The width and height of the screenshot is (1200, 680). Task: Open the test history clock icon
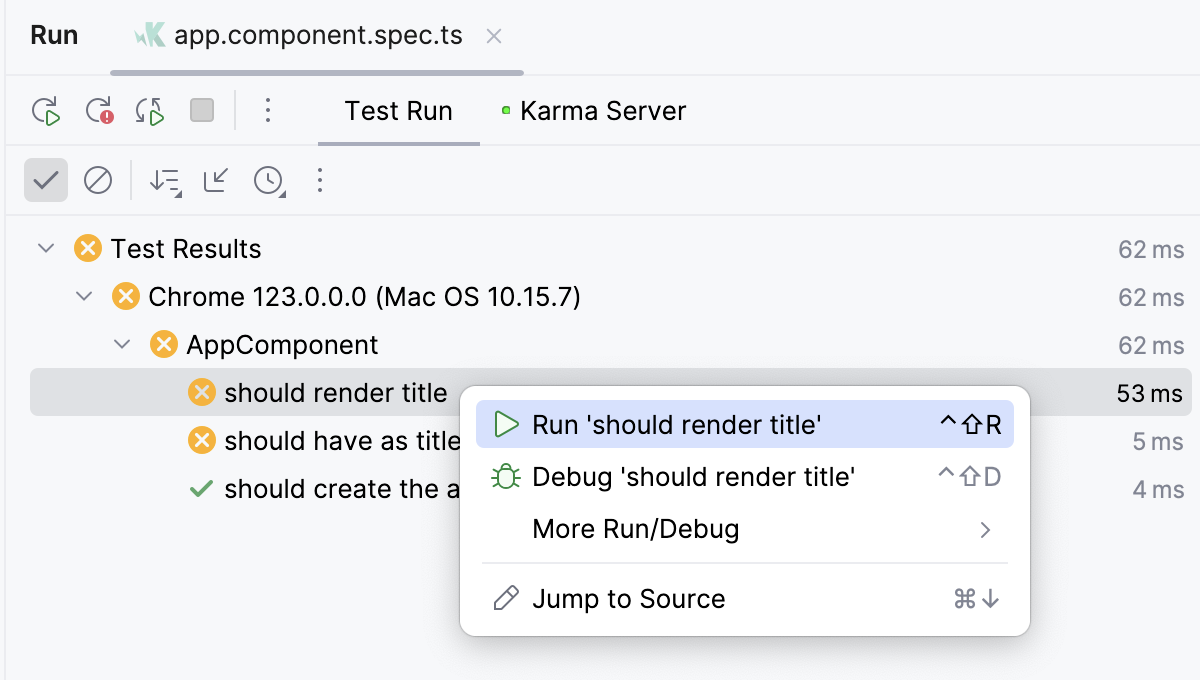269,181
